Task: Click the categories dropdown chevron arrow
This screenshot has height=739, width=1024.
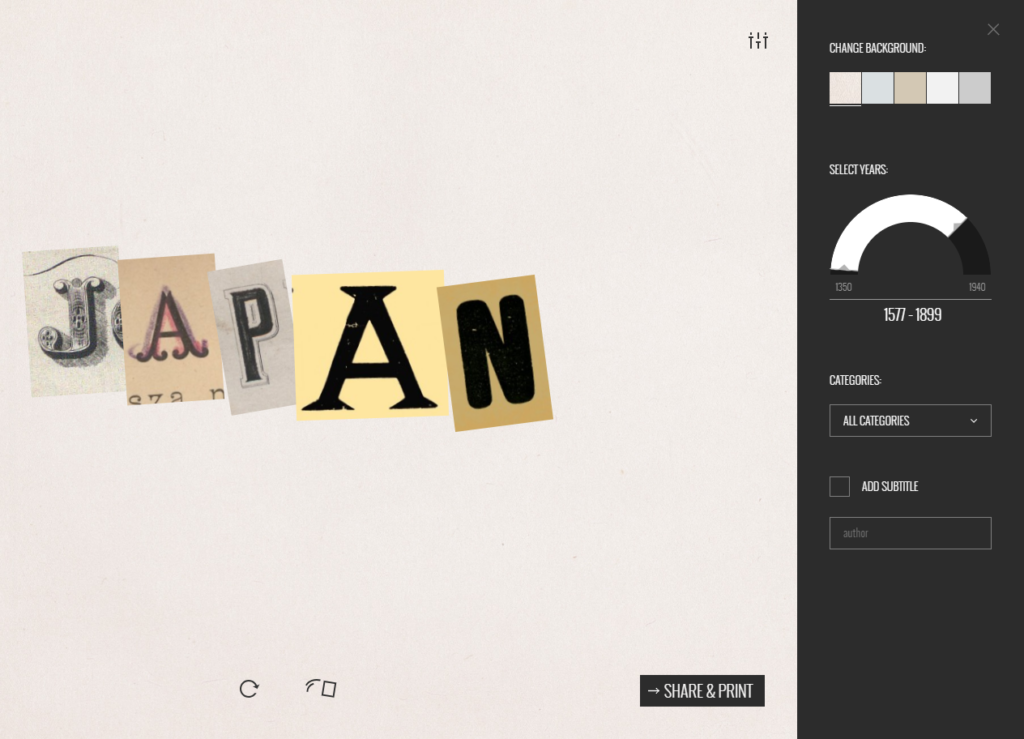Action: tap(973, 420)
